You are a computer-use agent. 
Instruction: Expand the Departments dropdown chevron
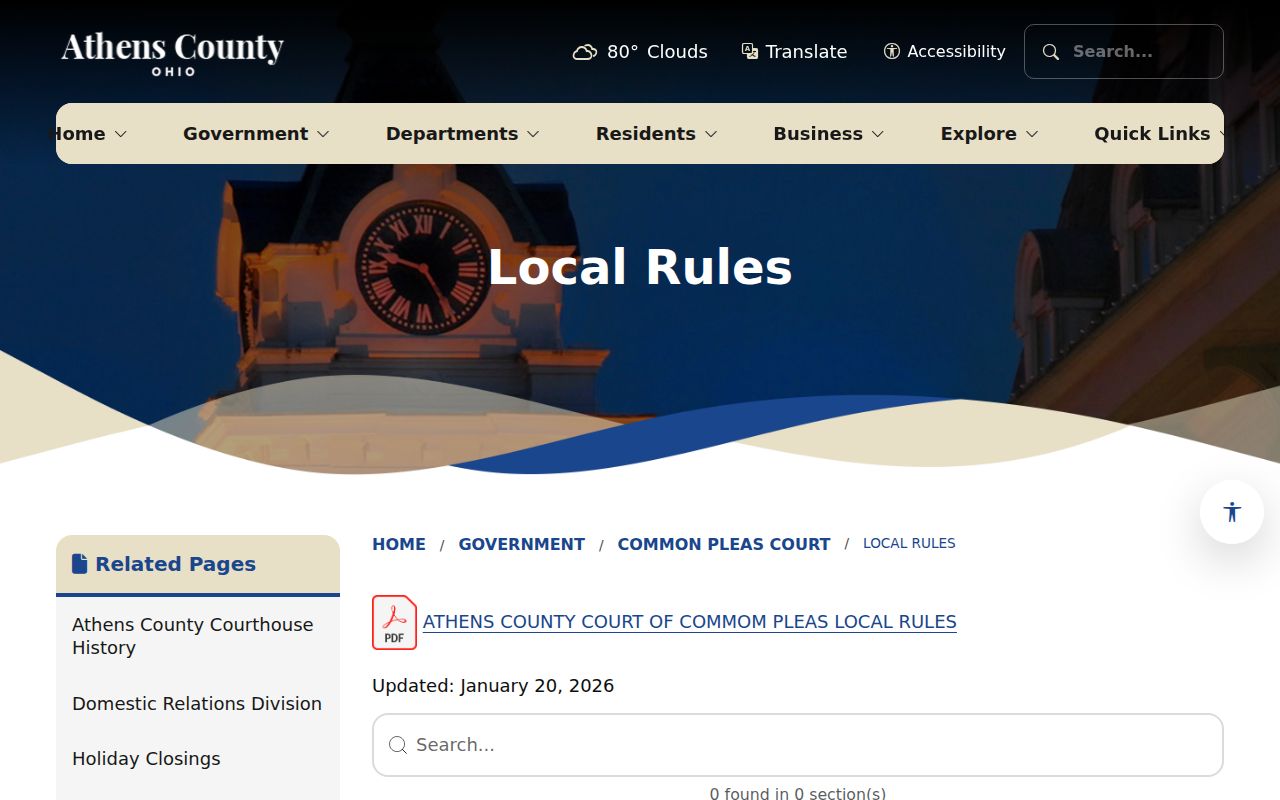coord(533,134)
